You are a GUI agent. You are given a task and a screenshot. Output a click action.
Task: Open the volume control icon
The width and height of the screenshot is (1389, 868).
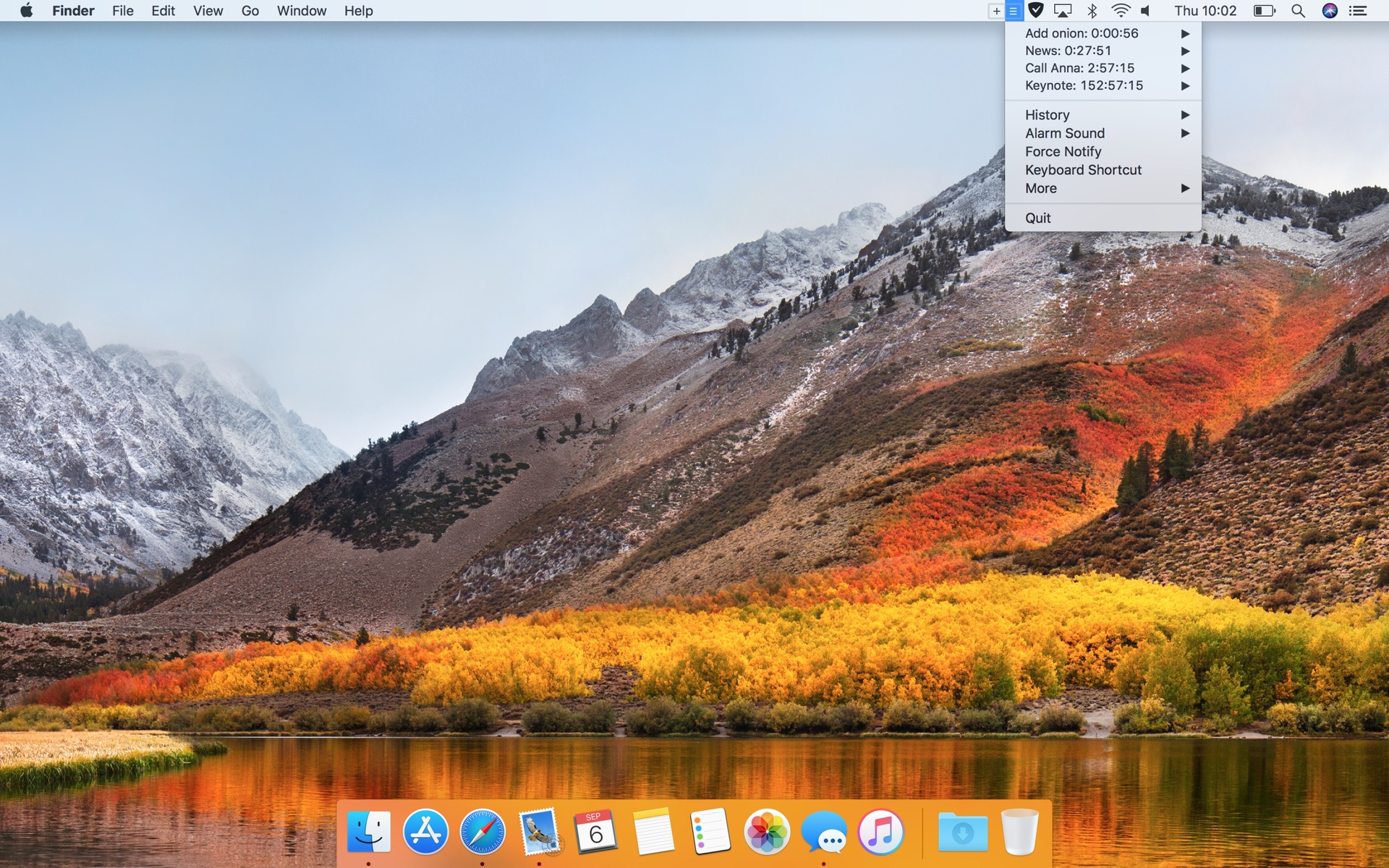pyautogui.click(x=1146, y=11)
